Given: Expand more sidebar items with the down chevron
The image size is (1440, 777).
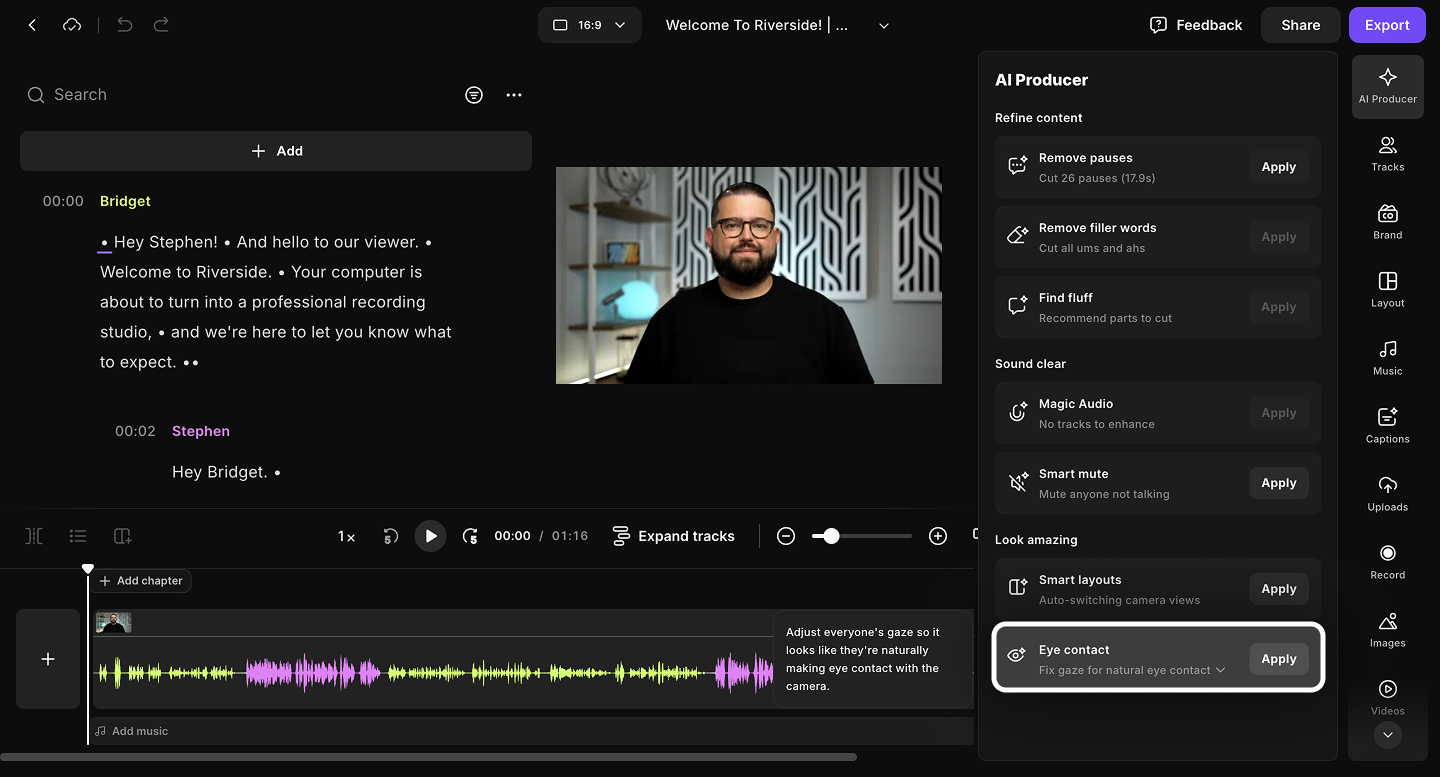Looking at the screenshot, I should coord(1387,735).
